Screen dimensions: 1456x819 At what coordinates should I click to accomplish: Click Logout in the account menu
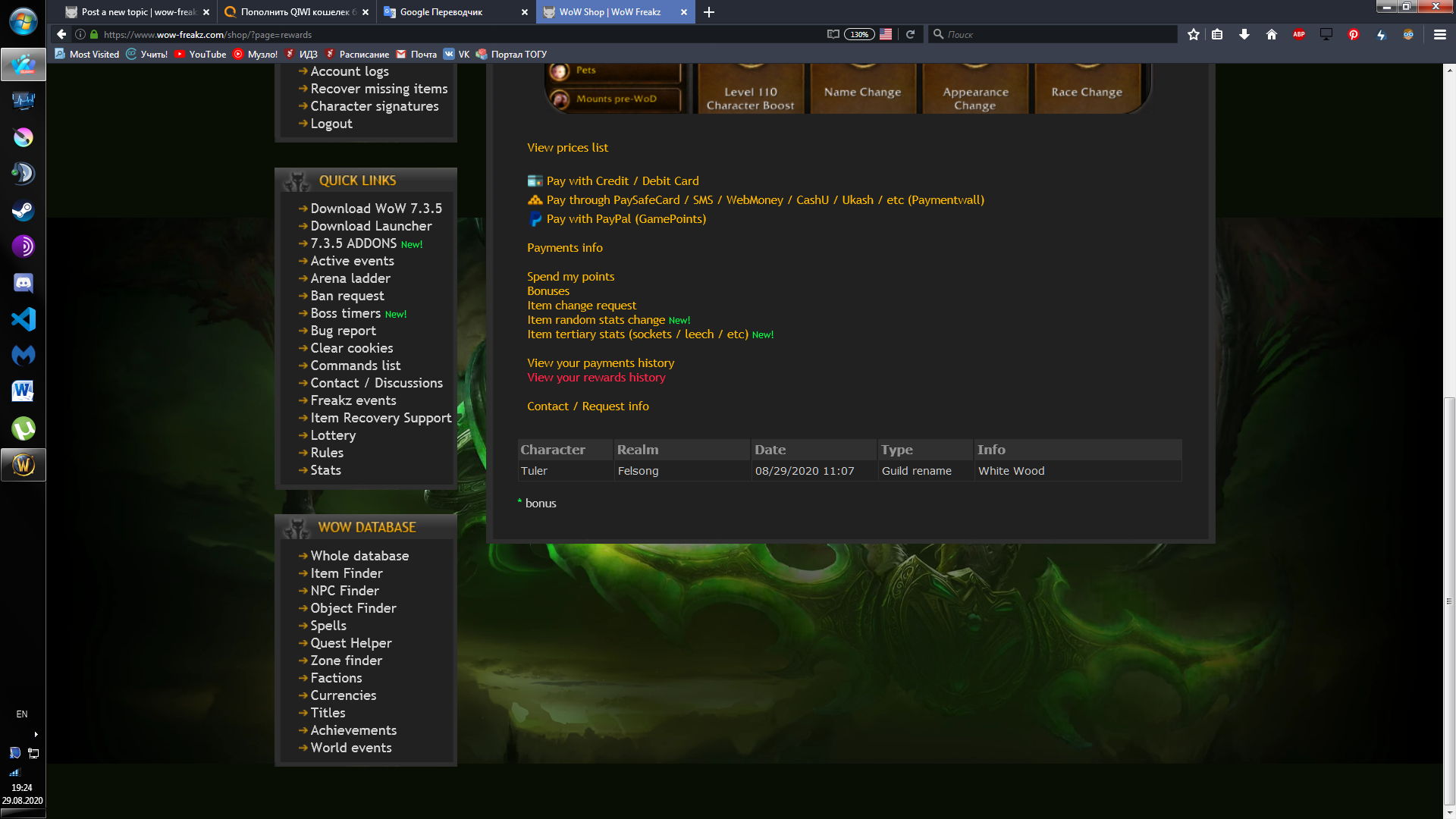coord(331,123)
